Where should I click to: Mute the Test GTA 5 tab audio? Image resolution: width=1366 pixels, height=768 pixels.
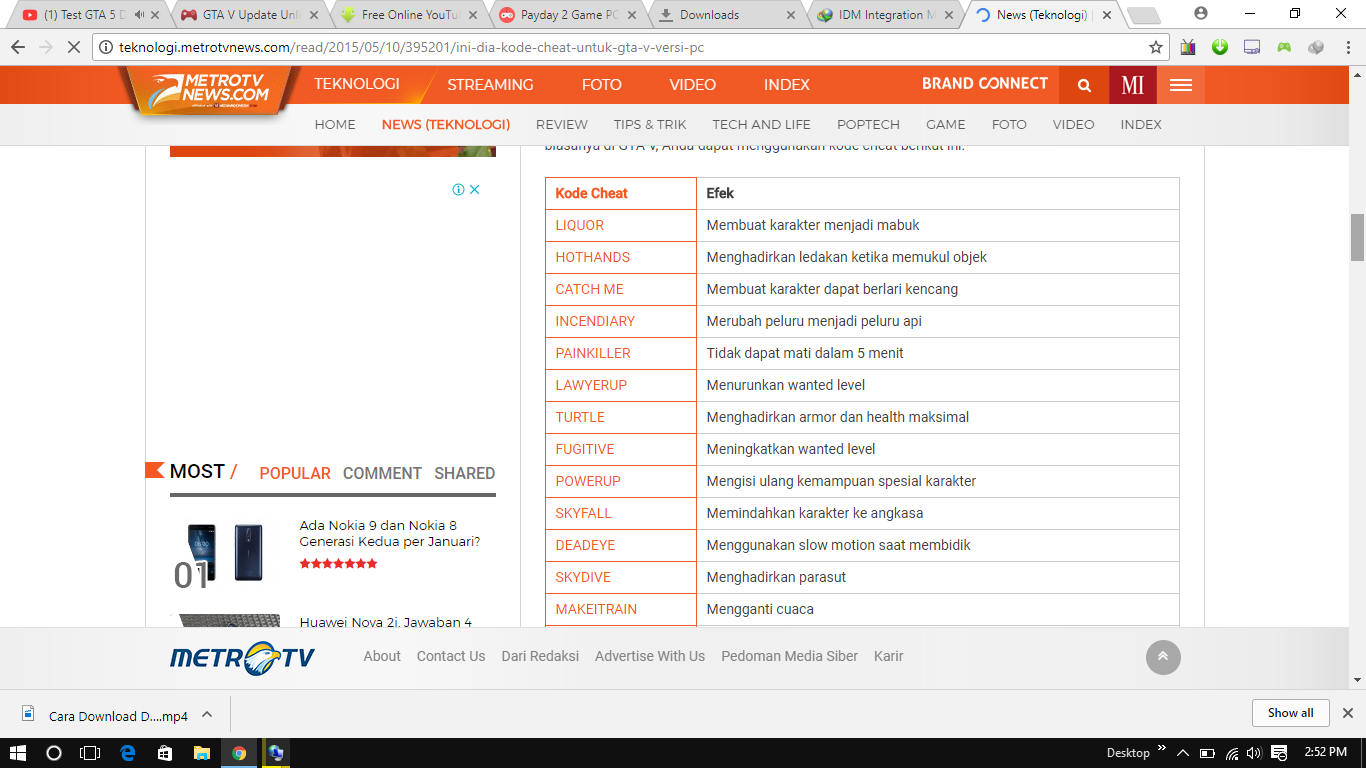(x=139, y=15)
